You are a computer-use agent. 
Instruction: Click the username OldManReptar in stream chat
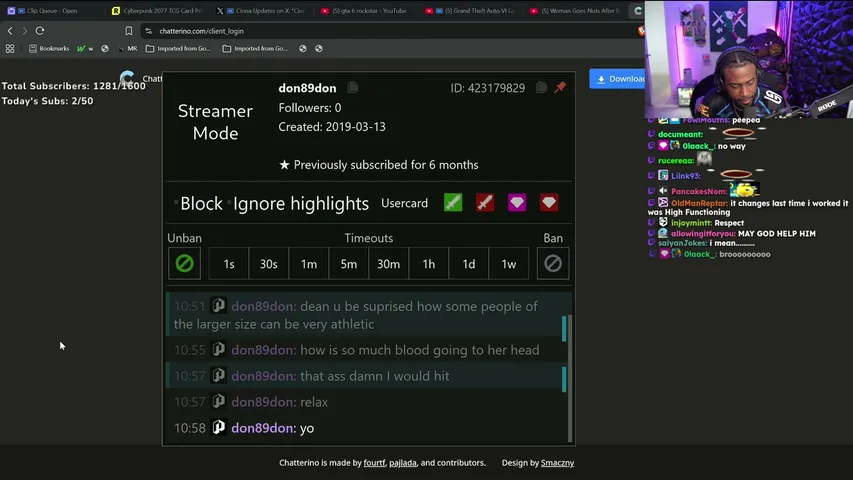coord(699,203)
